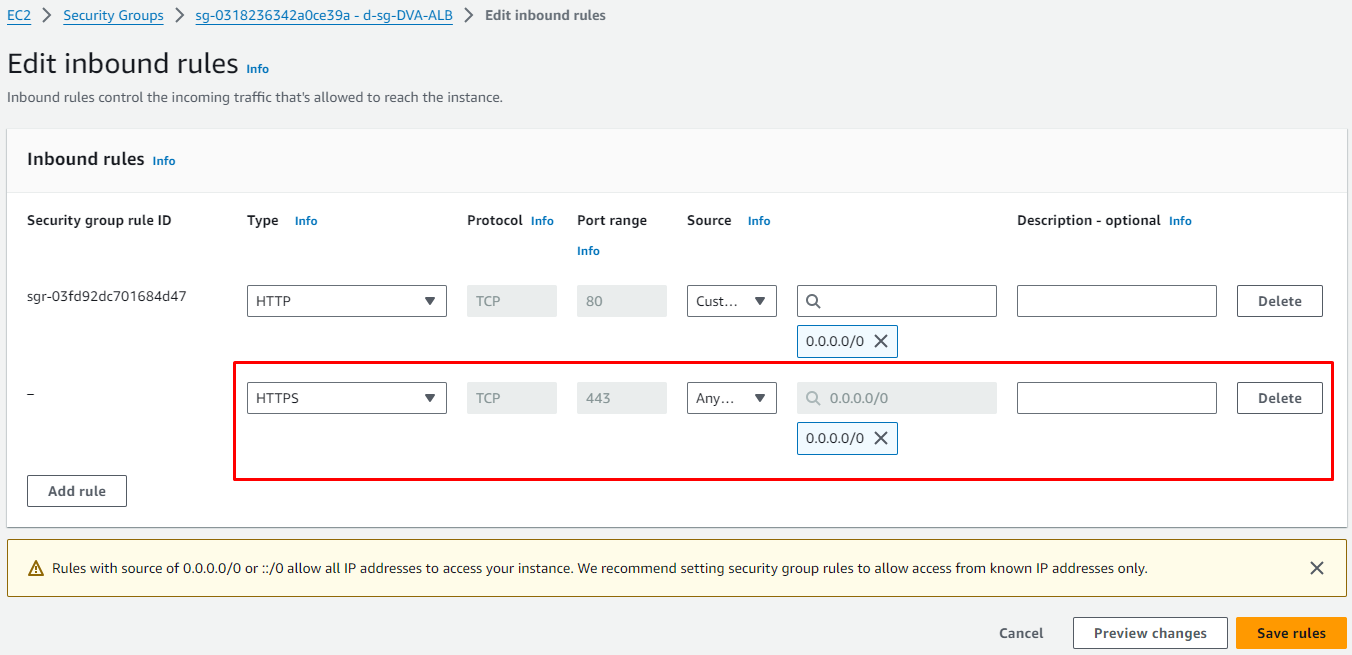Click Info link beside Type column
This screenshot has height=655, width=1352.
tap(306, 221)
